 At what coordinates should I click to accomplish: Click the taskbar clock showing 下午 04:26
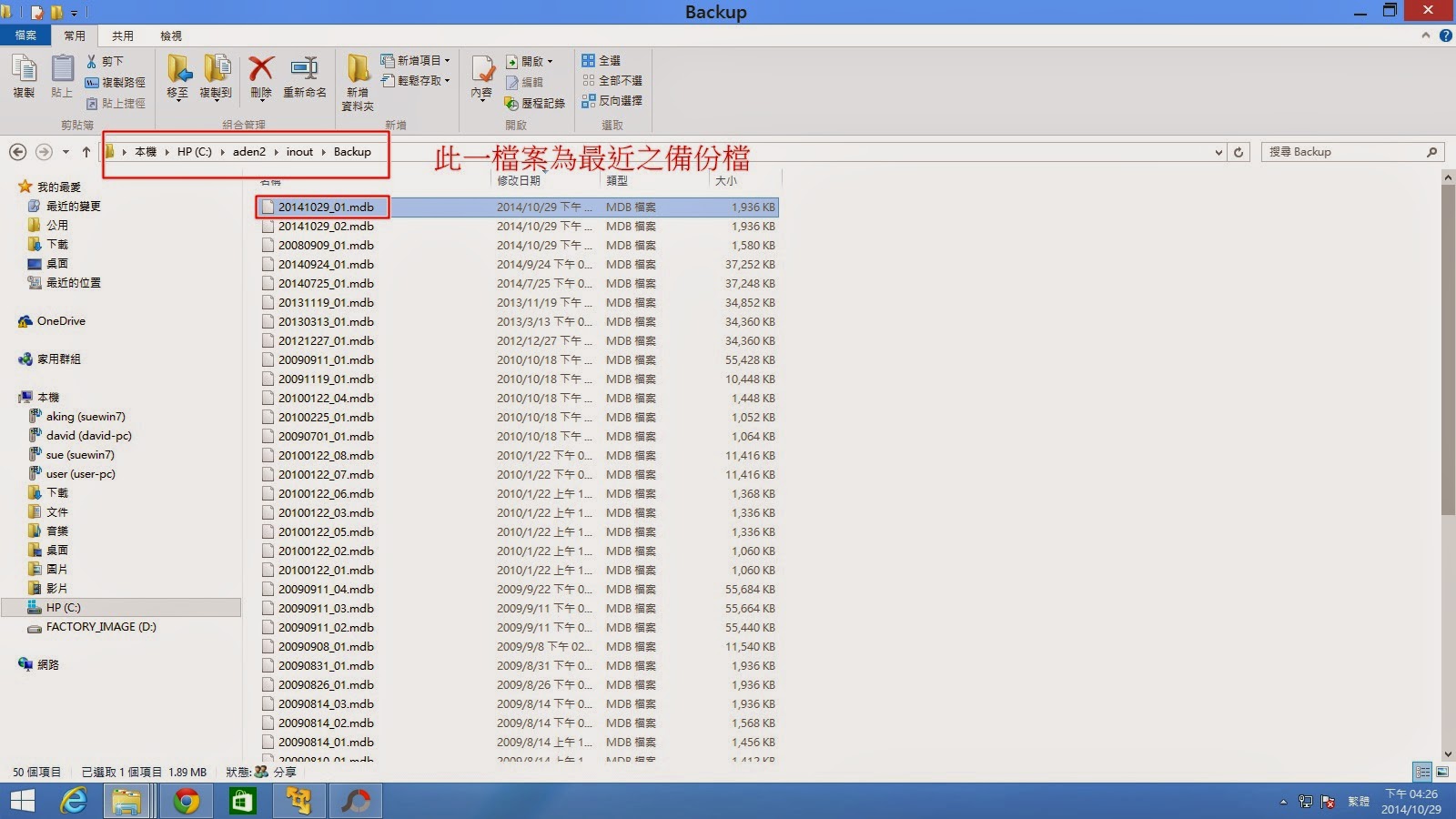coord(1411,801)
